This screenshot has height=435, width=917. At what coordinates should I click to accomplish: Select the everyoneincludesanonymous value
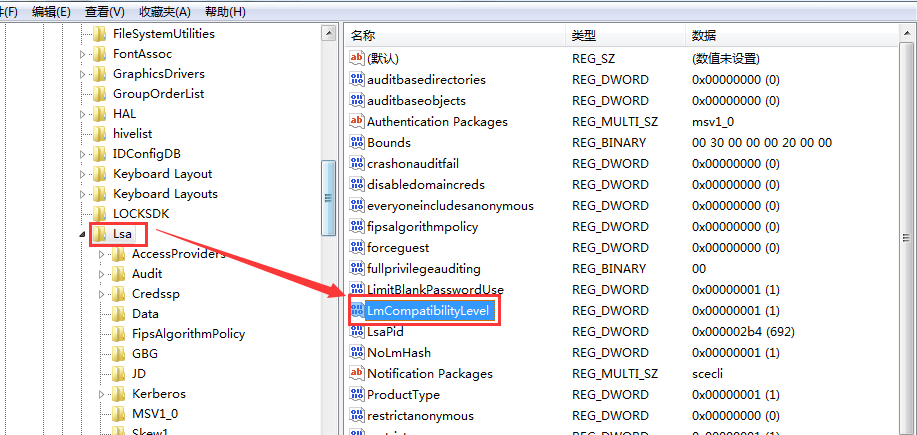(x=450, y=205)
